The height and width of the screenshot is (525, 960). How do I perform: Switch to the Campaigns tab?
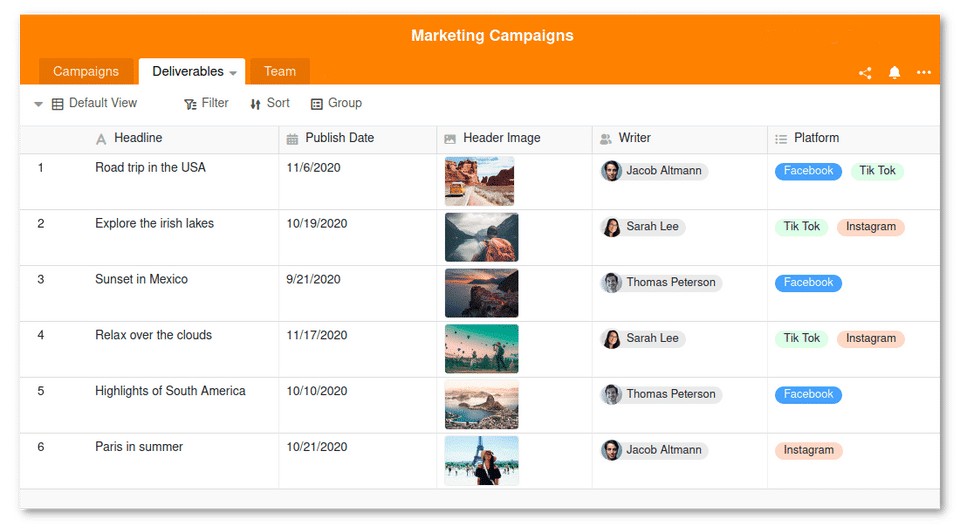click(86, 72)
